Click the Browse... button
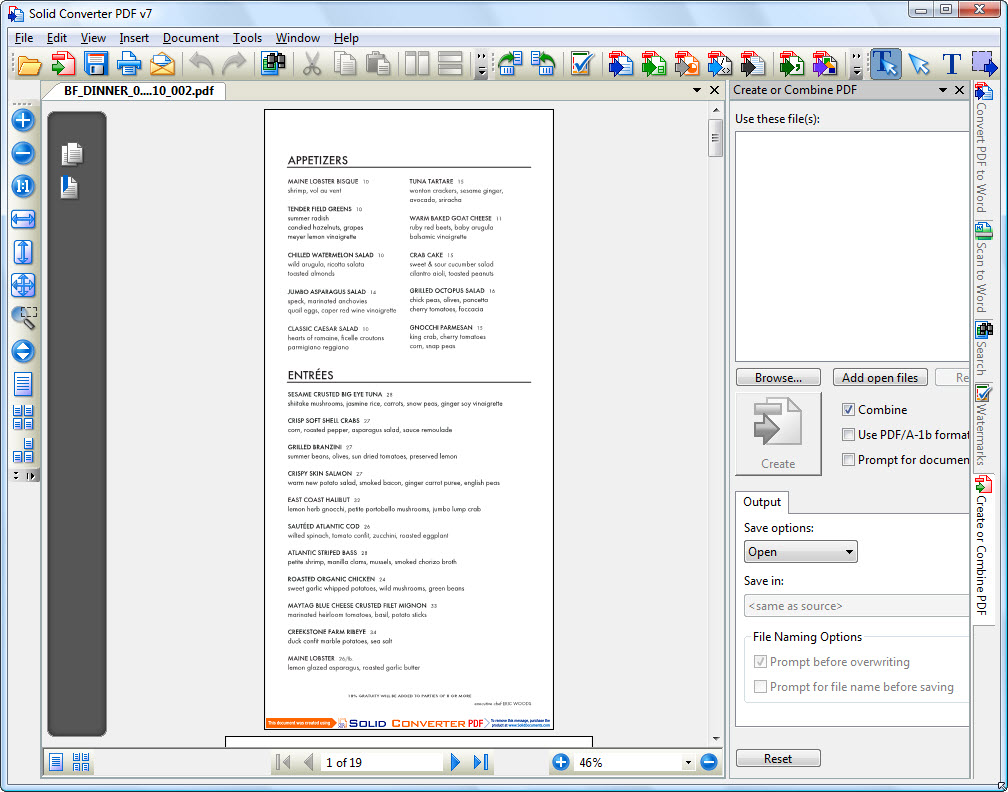 pos(778,378)
